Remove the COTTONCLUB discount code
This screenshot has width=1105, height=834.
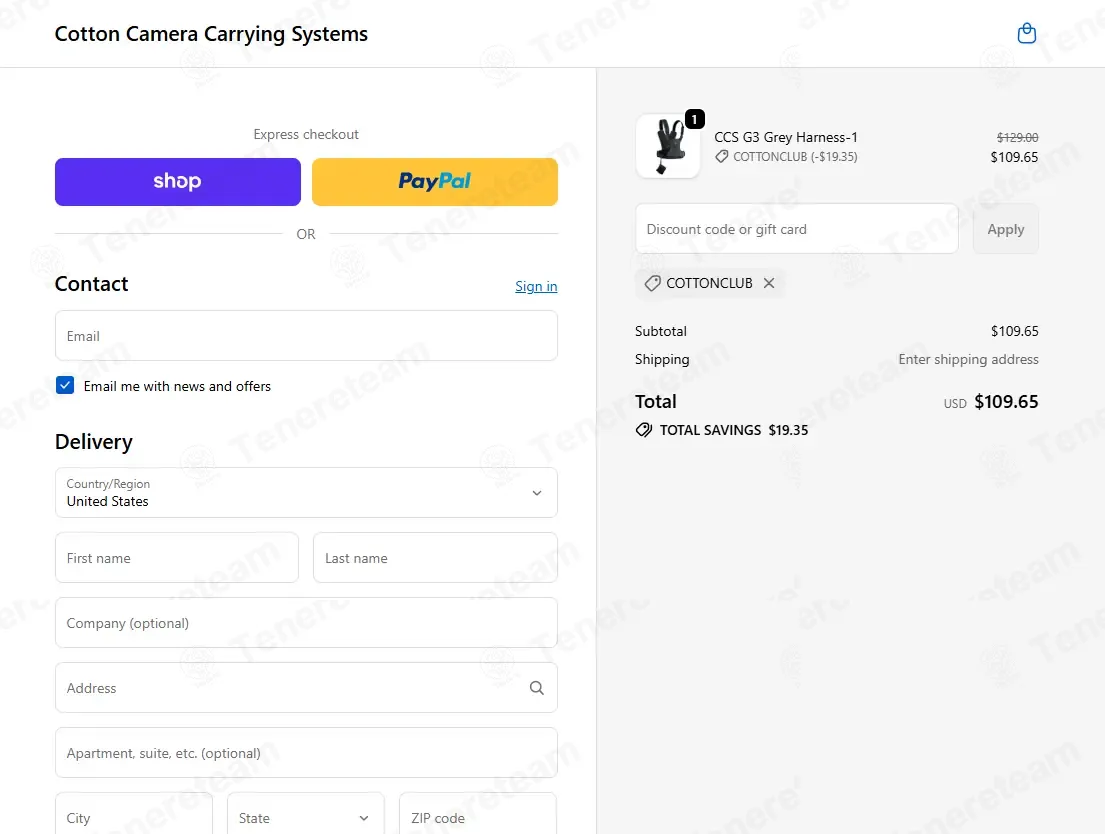click(x=769, y=283)
